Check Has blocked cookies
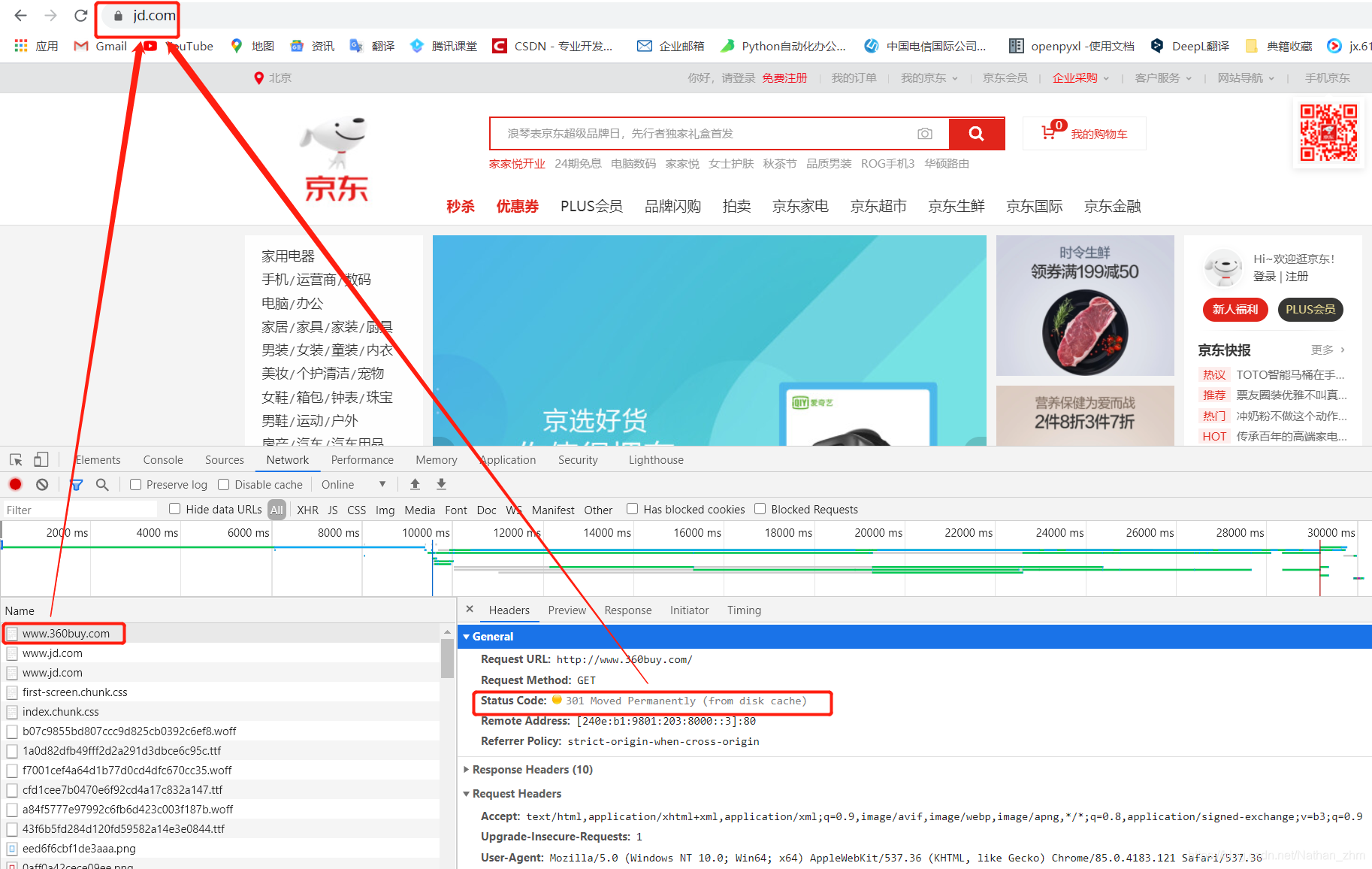The height and width of the screenshot is (869, 1372). coord(633,509)
